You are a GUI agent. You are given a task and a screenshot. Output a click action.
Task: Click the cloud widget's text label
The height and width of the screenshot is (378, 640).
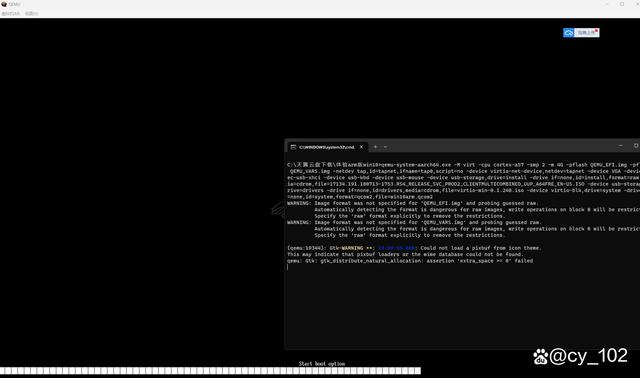[x=585, y=33]
